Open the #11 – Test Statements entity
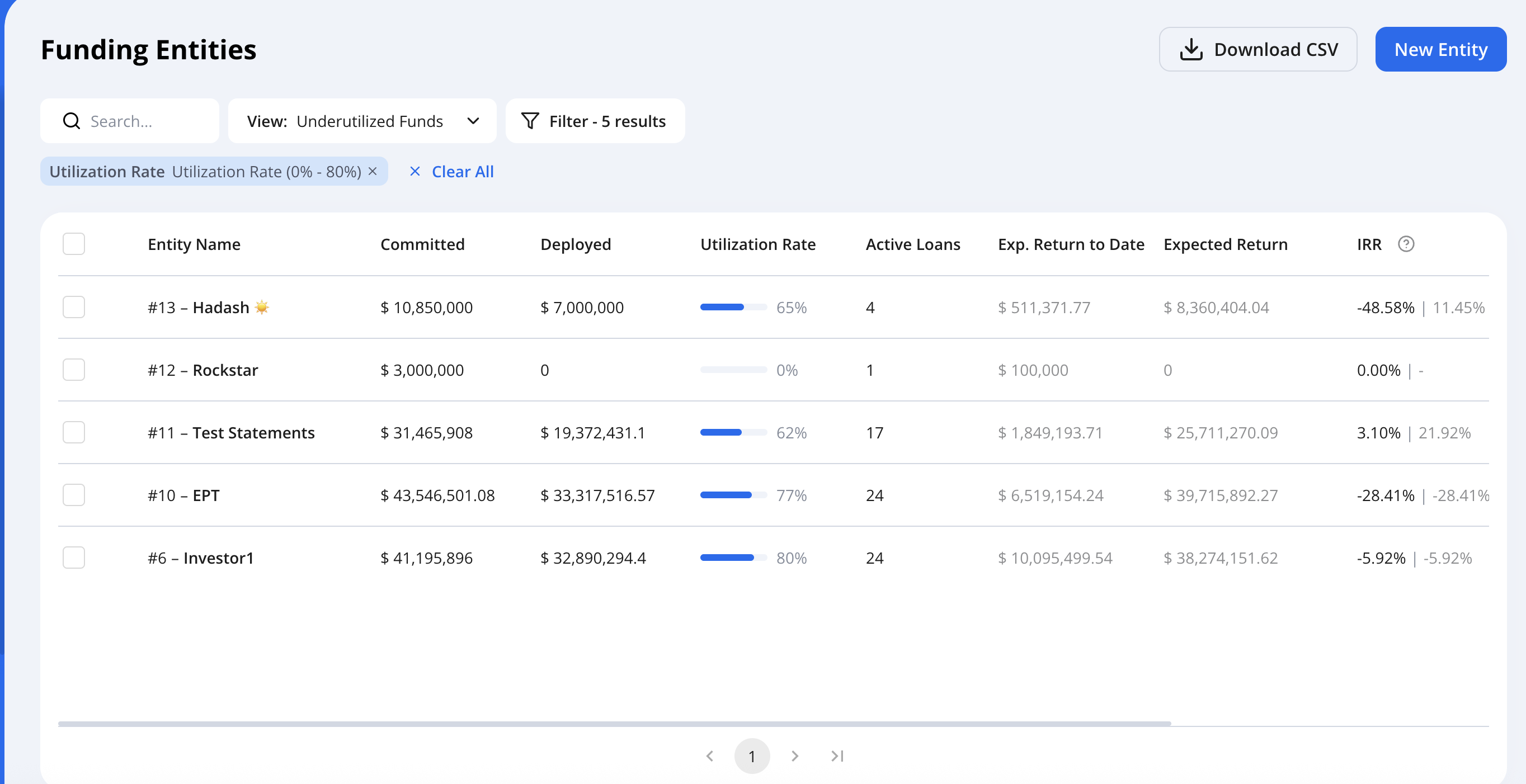1526x784 pixels. [231, 432]
